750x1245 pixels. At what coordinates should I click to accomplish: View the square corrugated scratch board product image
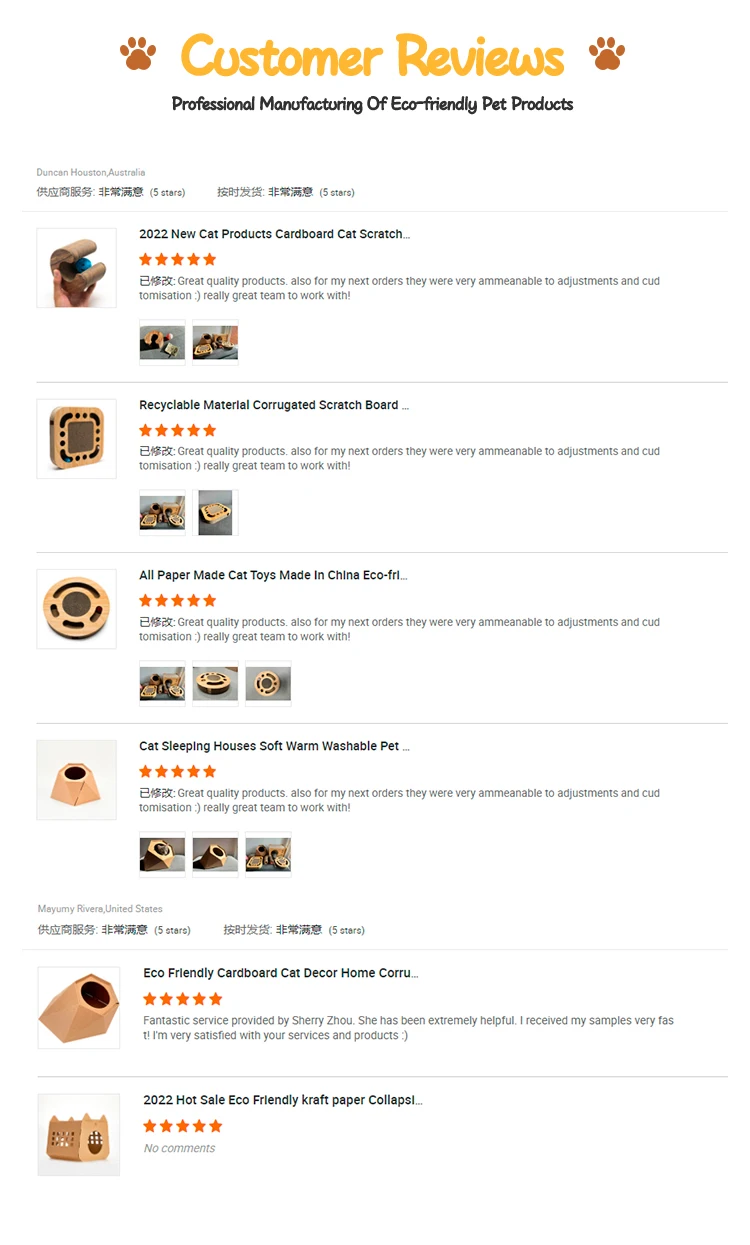click(x=77, y=439)
